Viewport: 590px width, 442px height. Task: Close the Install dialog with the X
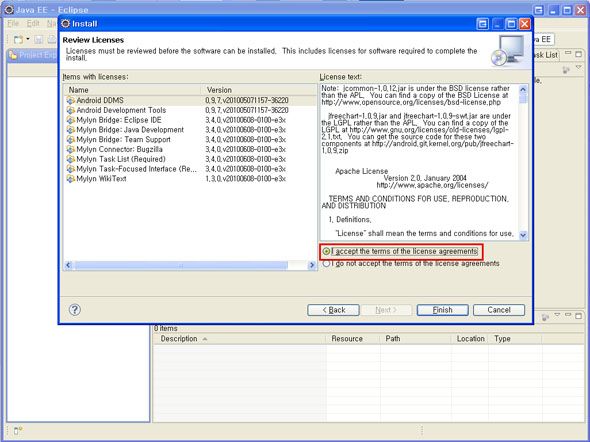(x=525, y=24)
